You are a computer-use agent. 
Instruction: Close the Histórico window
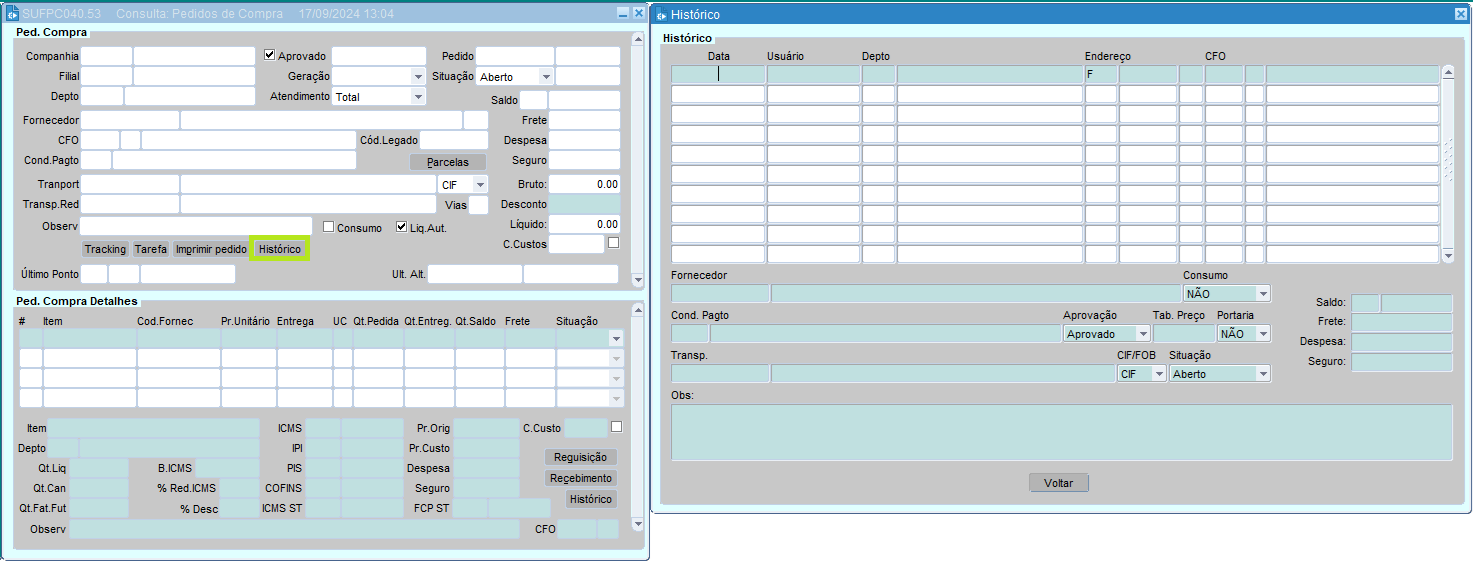[x=1460, y=15]
